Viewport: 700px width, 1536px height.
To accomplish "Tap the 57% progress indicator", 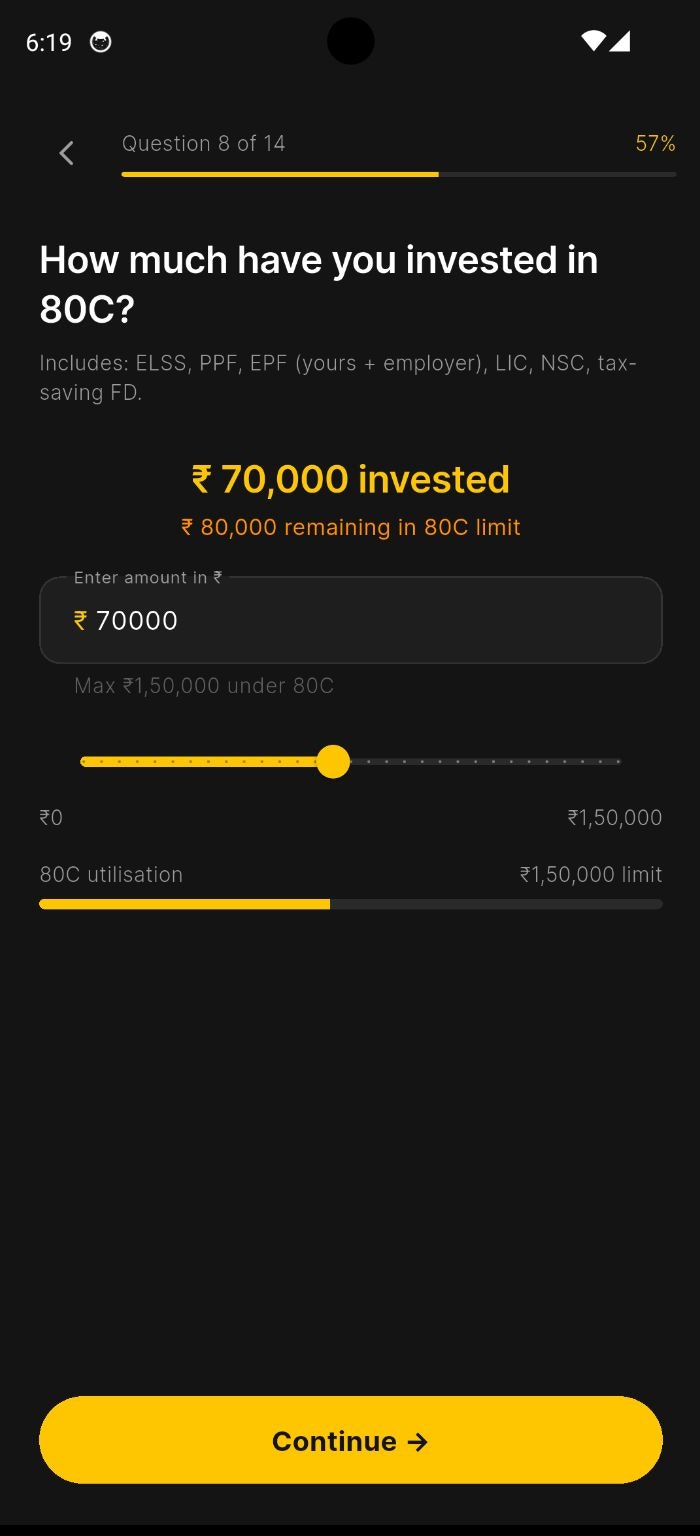I will pyautogui.click(x=655, y=144).
